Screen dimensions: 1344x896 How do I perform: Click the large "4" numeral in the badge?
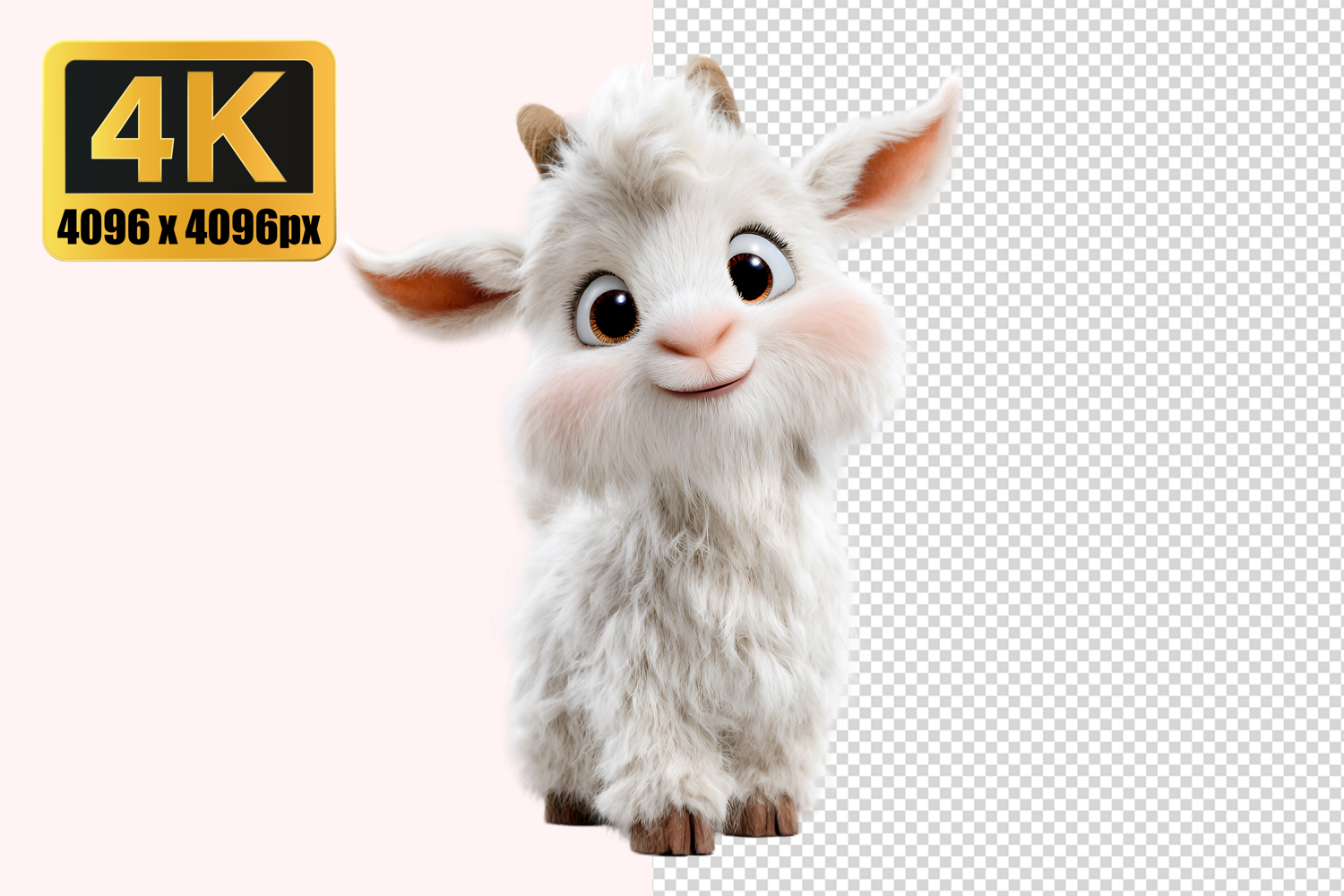(x=131, y=125)
